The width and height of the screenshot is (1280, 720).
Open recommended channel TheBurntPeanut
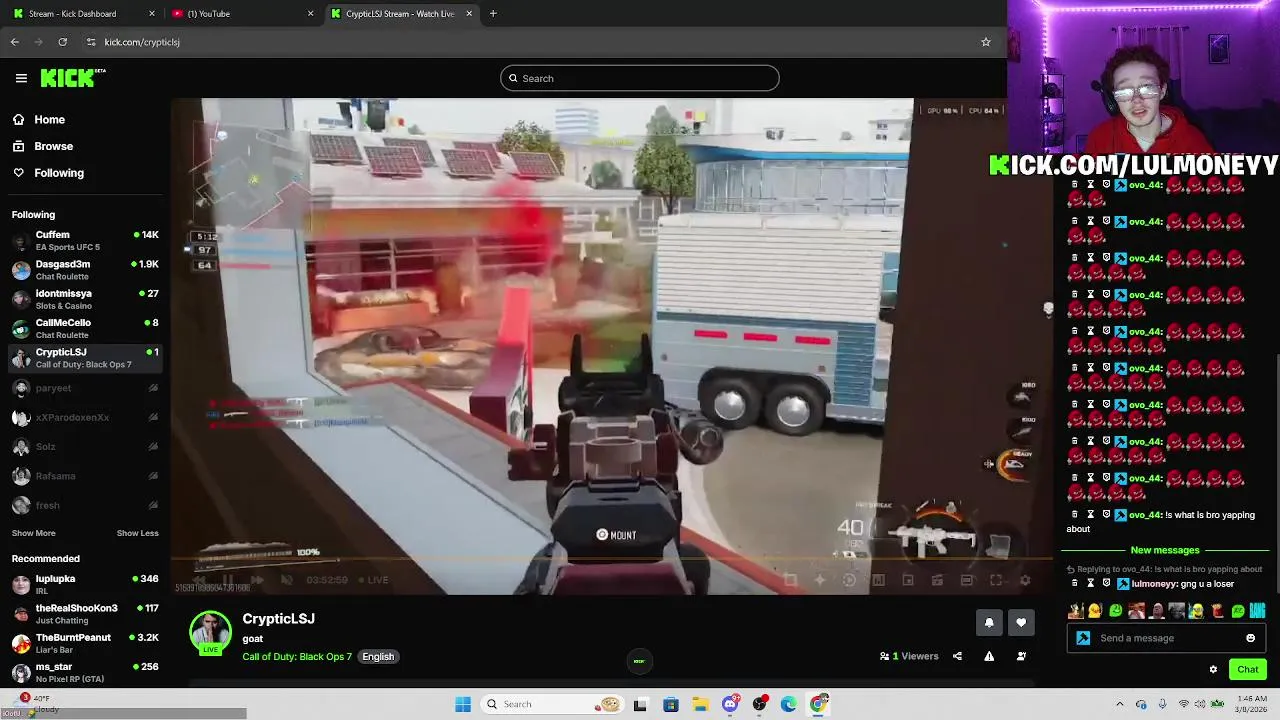point(85,643)
